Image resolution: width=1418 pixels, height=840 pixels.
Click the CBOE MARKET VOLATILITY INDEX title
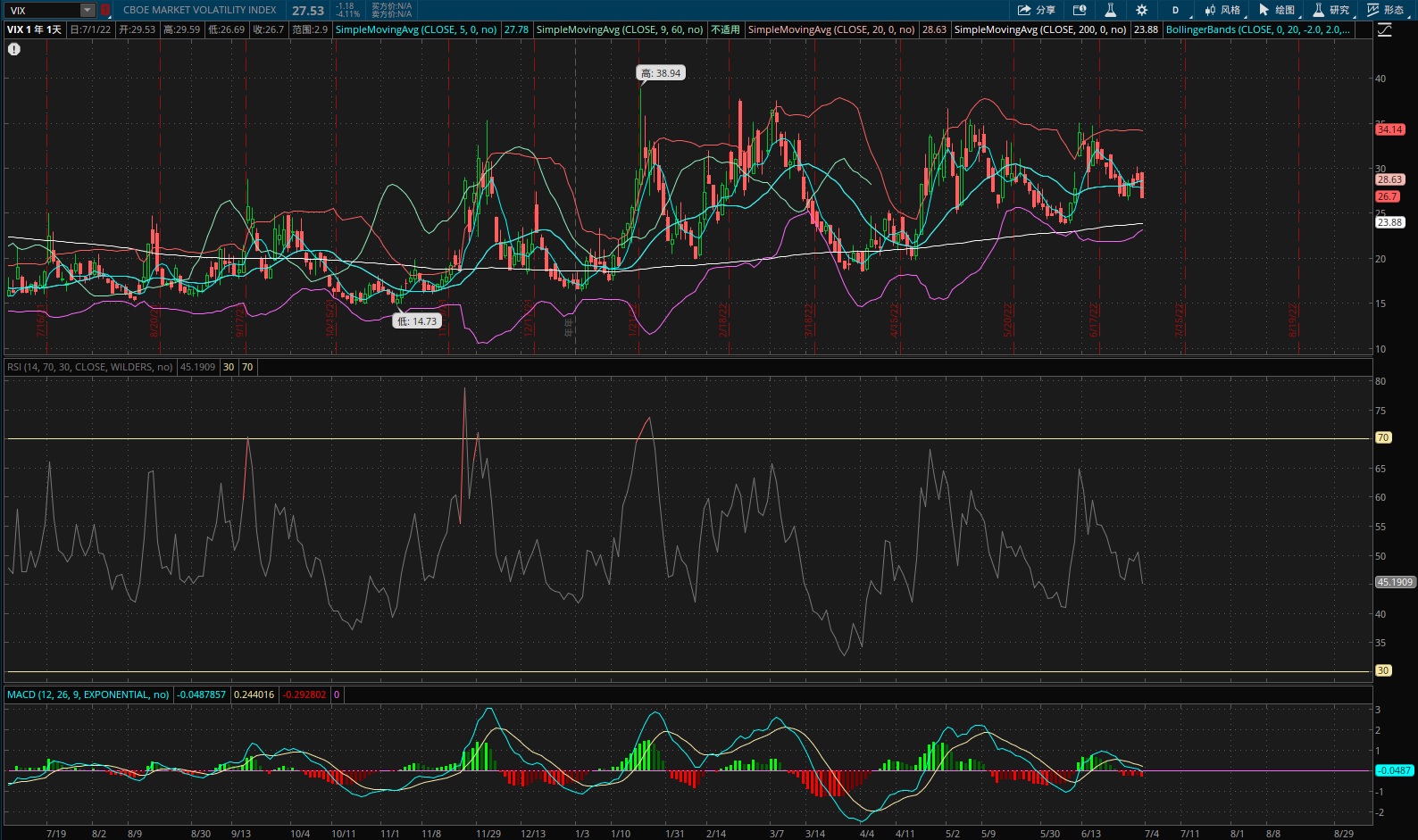[200, 11]
